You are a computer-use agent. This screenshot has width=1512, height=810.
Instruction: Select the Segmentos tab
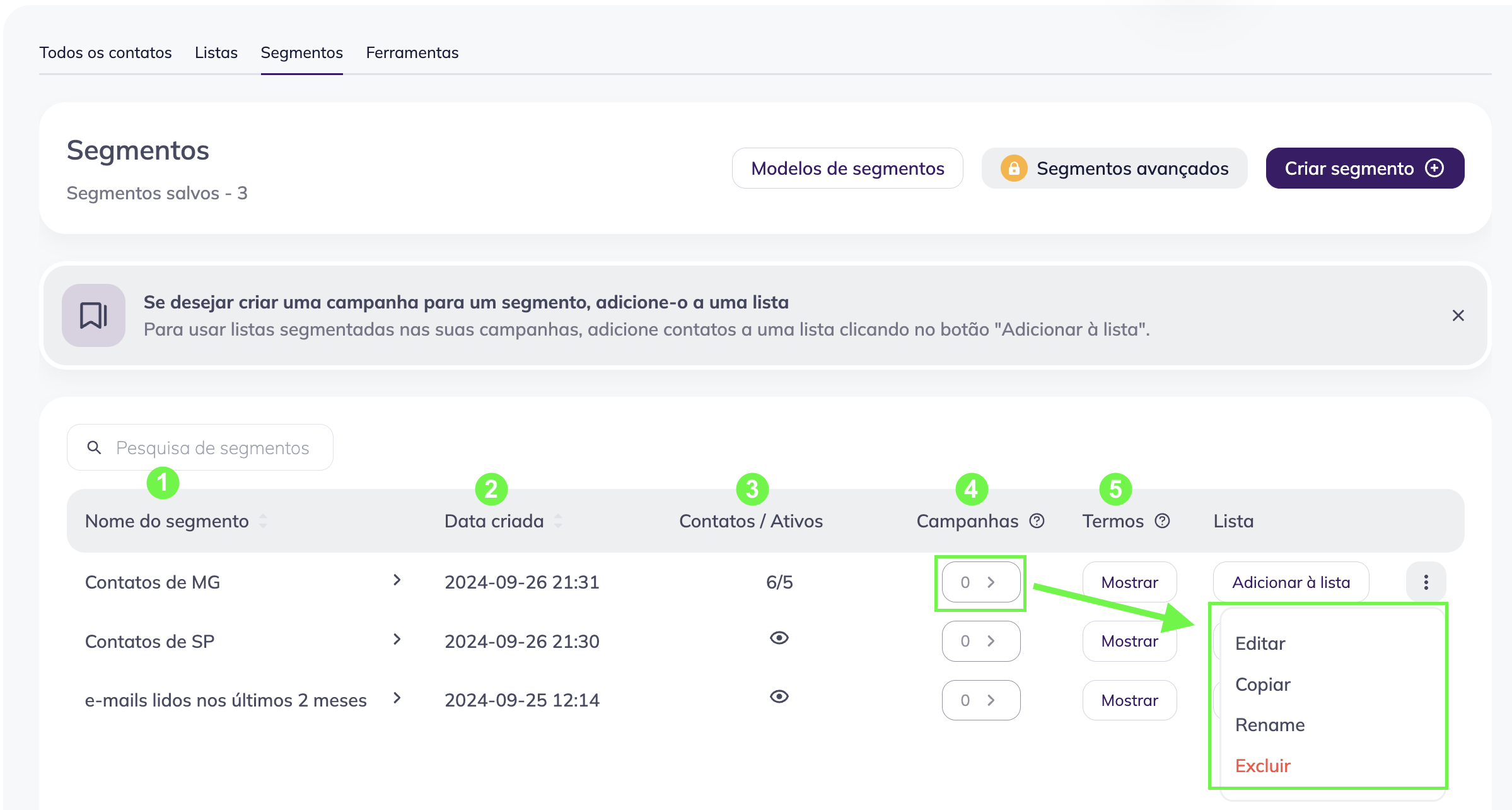tap(301, 52)
